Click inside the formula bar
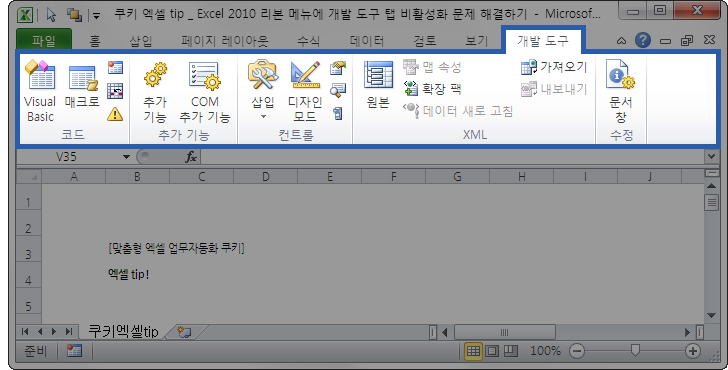This screenshot has height=370, width=728. [453, 157]
